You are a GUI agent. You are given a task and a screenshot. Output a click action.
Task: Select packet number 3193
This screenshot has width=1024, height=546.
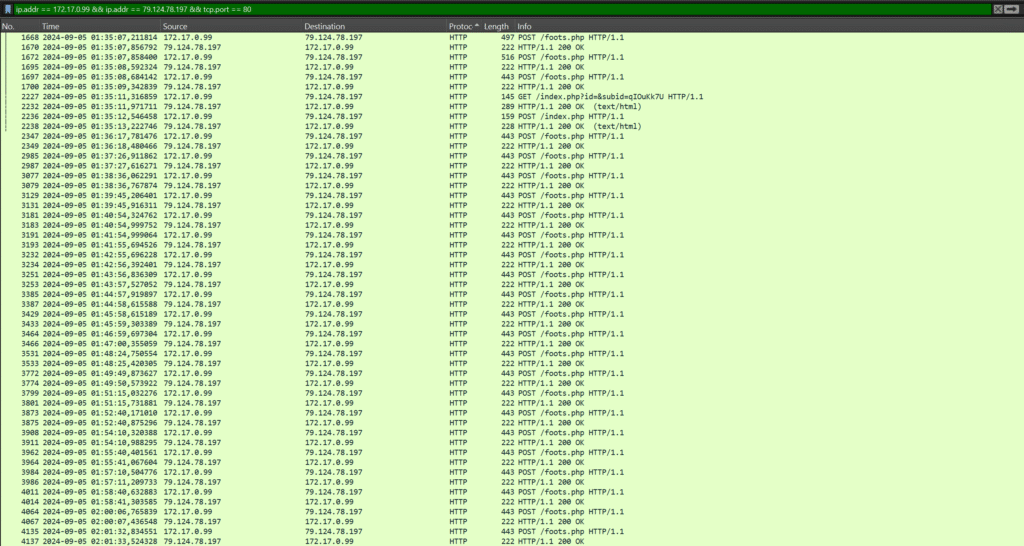512,245
